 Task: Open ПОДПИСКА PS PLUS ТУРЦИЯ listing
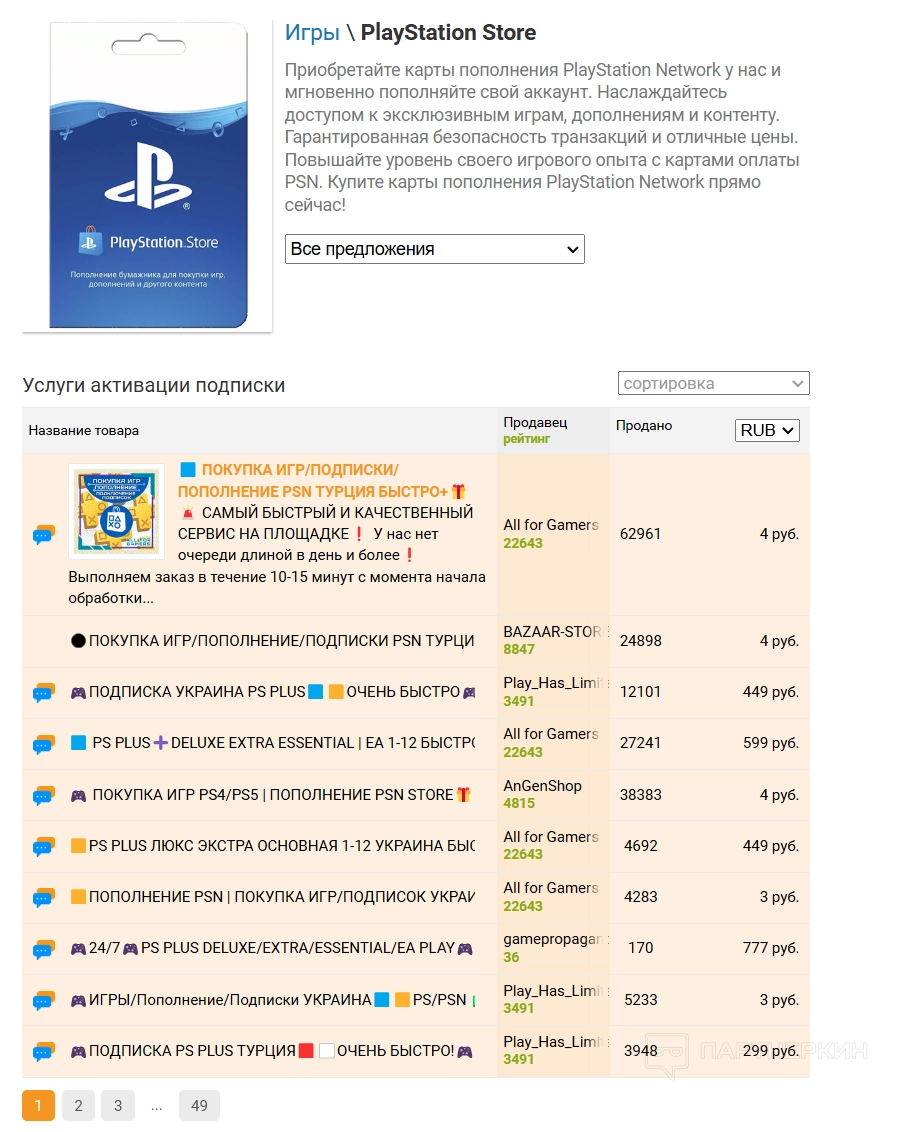click(x=271, y=1051)
